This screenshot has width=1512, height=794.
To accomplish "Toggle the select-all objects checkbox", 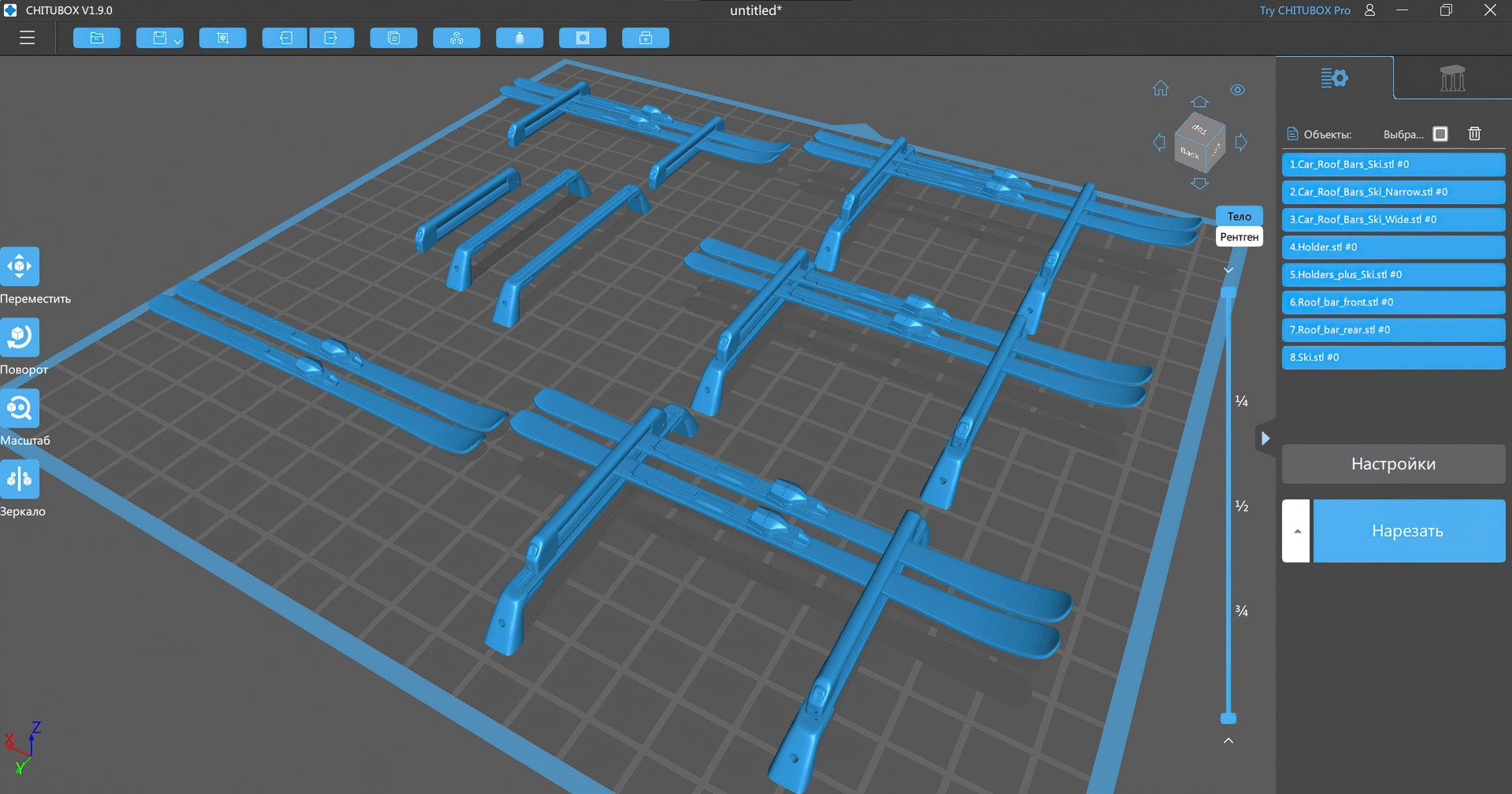I will tap(1440, 134).
